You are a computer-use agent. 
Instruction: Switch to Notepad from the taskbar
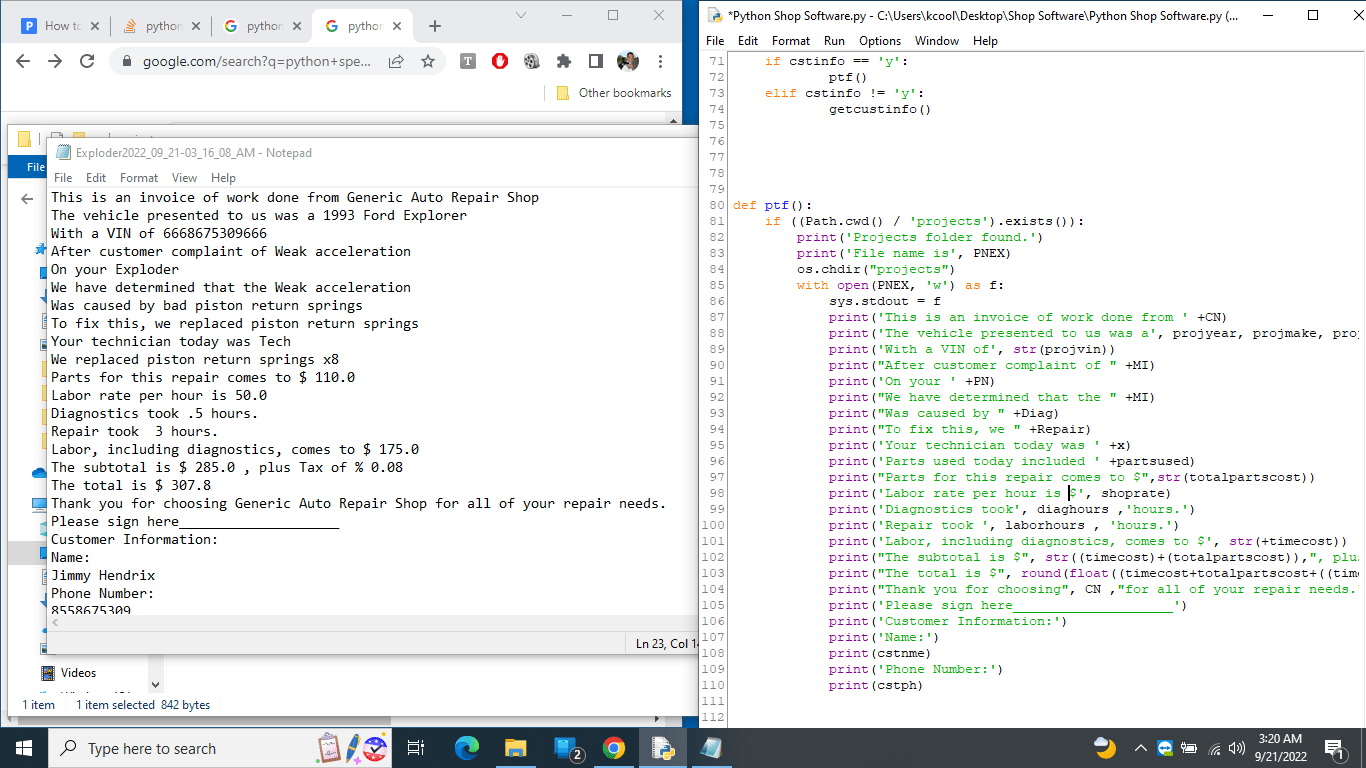712,748
